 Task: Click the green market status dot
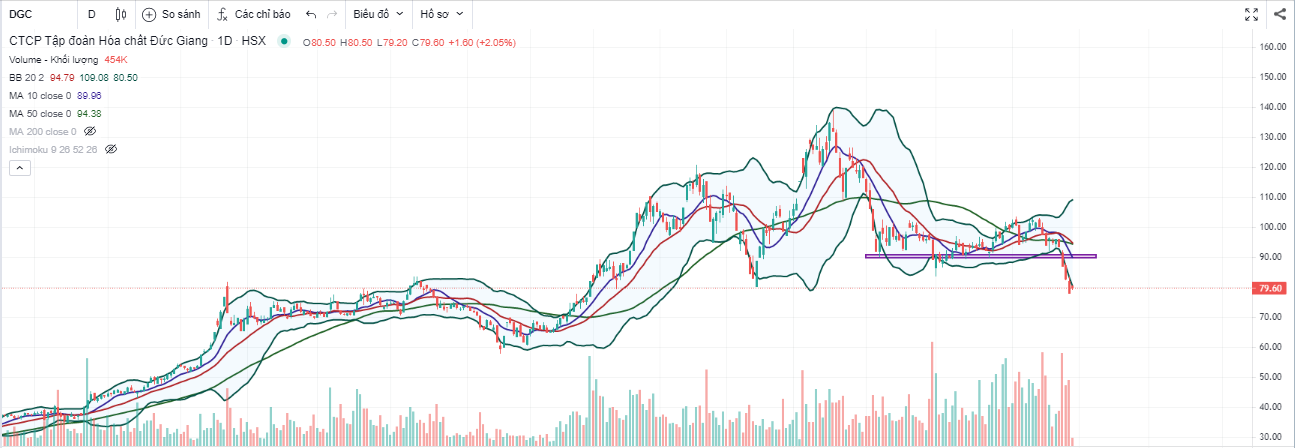point(285,41)
